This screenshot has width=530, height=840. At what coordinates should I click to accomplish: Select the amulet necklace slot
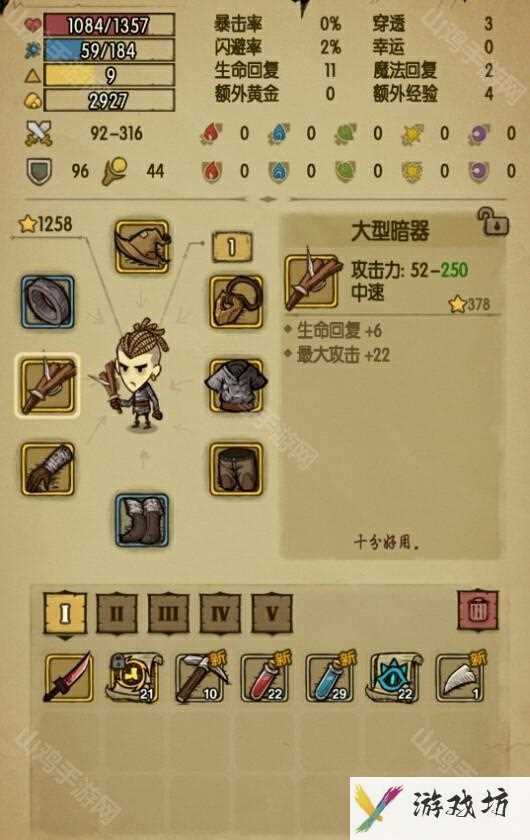click(236, 302)
